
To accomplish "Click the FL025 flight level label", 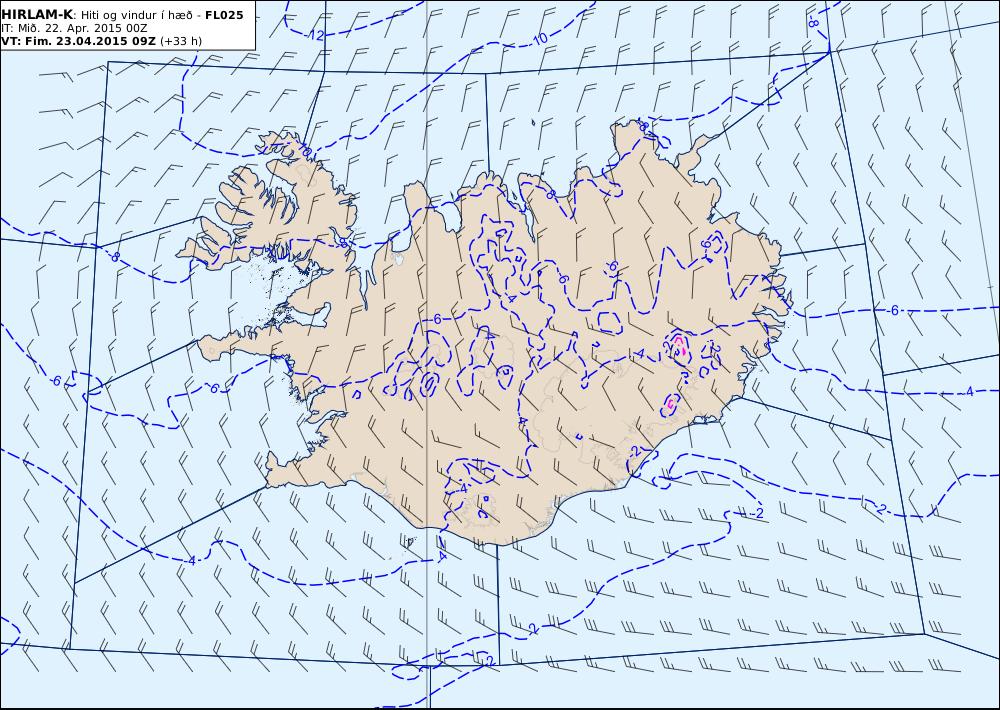I will click(x=224, y=15).
